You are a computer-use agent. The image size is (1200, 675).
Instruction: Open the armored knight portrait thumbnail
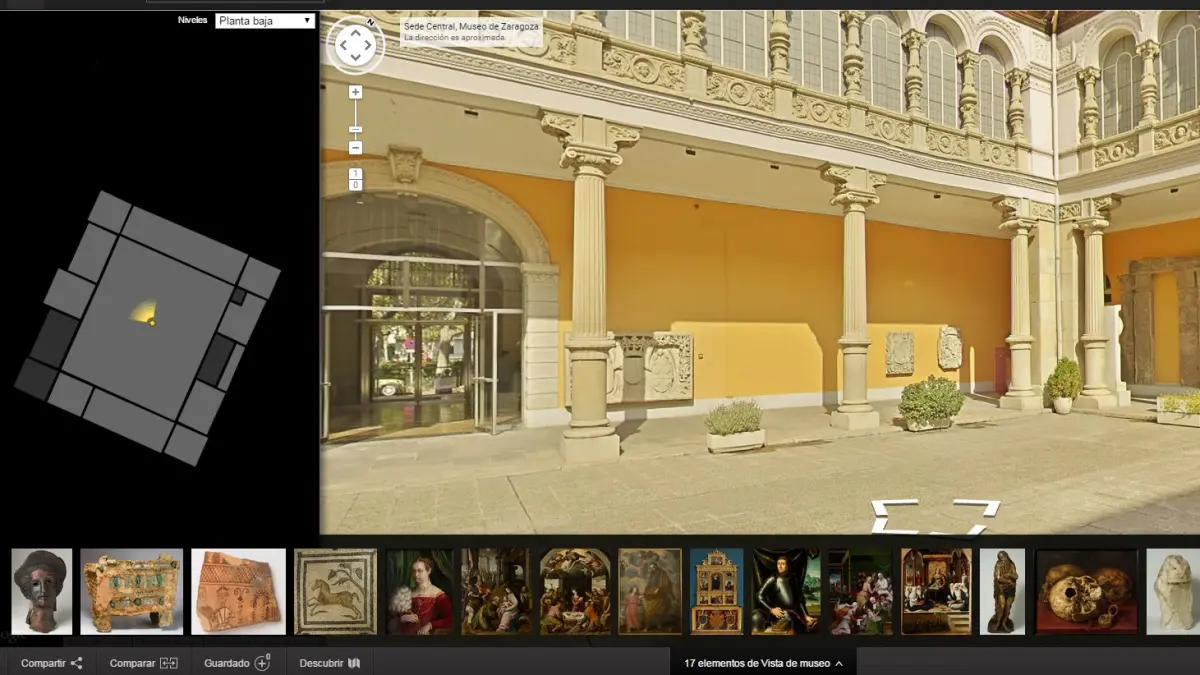click(x=785, y=591)
